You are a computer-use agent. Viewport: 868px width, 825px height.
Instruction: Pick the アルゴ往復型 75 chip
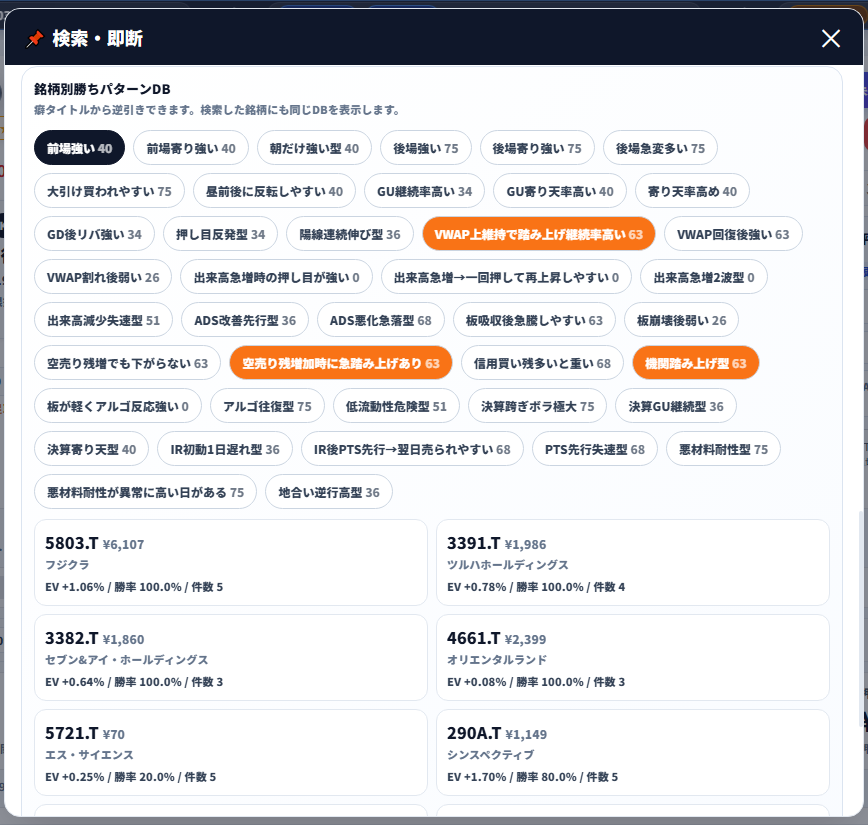(267, 406)
